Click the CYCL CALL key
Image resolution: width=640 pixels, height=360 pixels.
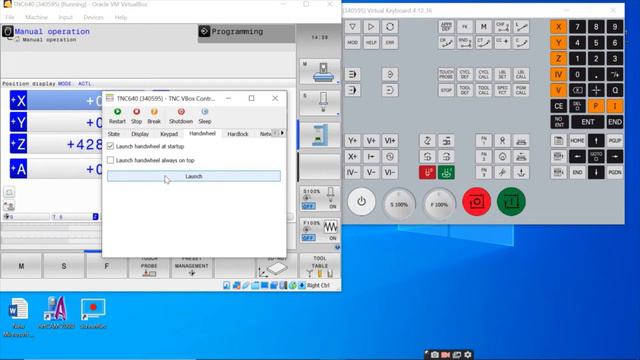click(x=484, y=74)
